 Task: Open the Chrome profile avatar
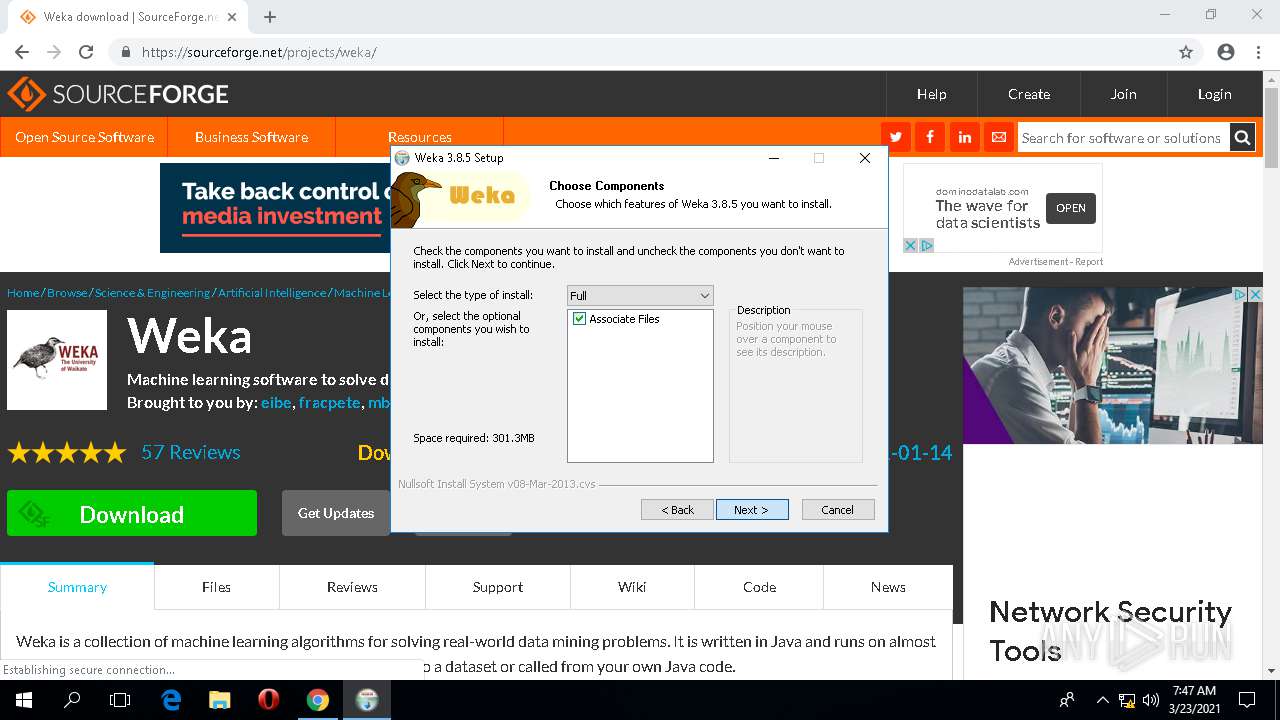[x=1226, y=52]
